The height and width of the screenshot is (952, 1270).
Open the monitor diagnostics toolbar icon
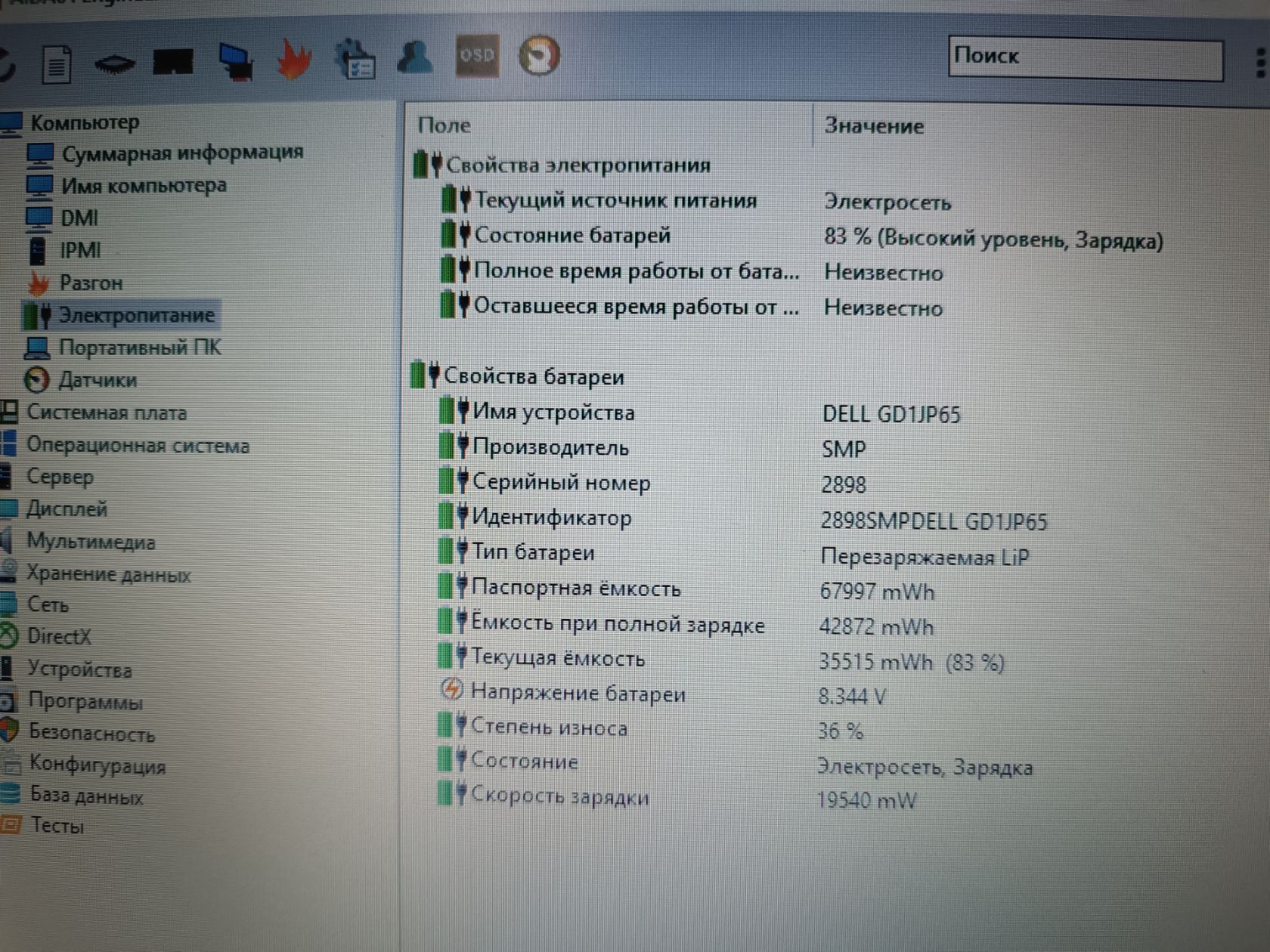point(236,60)
